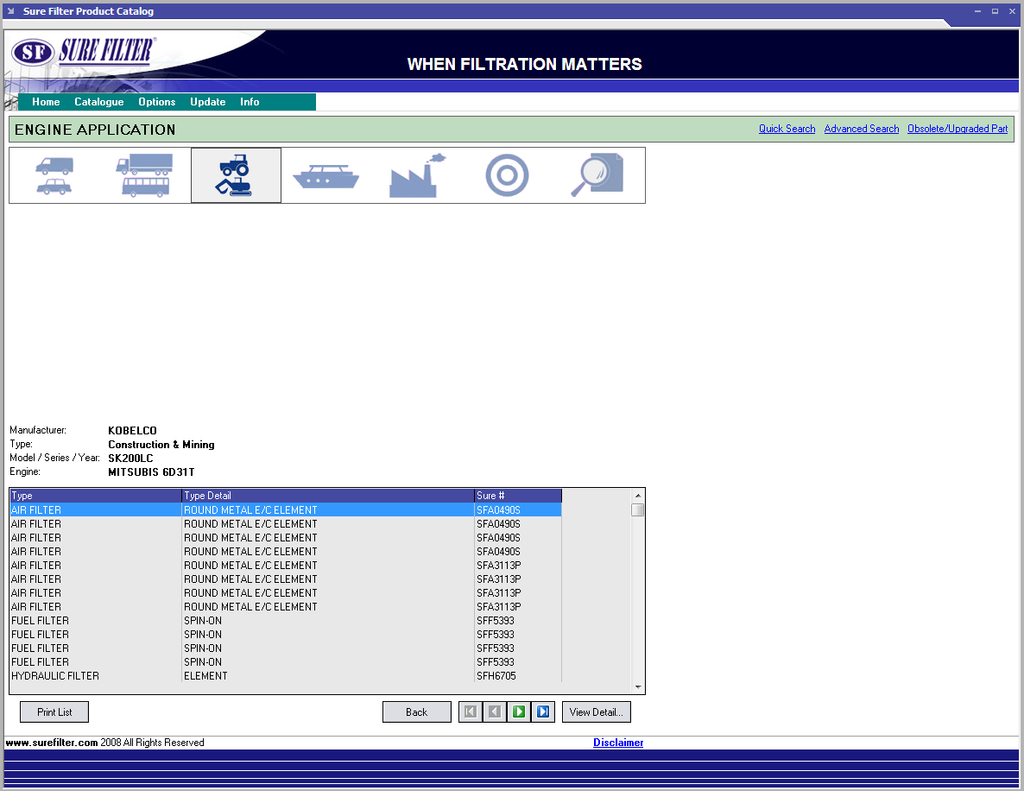1024x791 pixels.
Task: Open the title bar system menu icon
Action: [11, 11]
